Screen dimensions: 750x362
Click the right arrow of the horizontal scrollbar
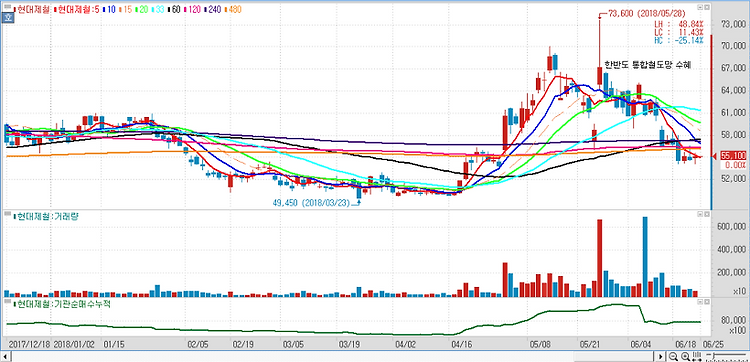click(661, 357)
